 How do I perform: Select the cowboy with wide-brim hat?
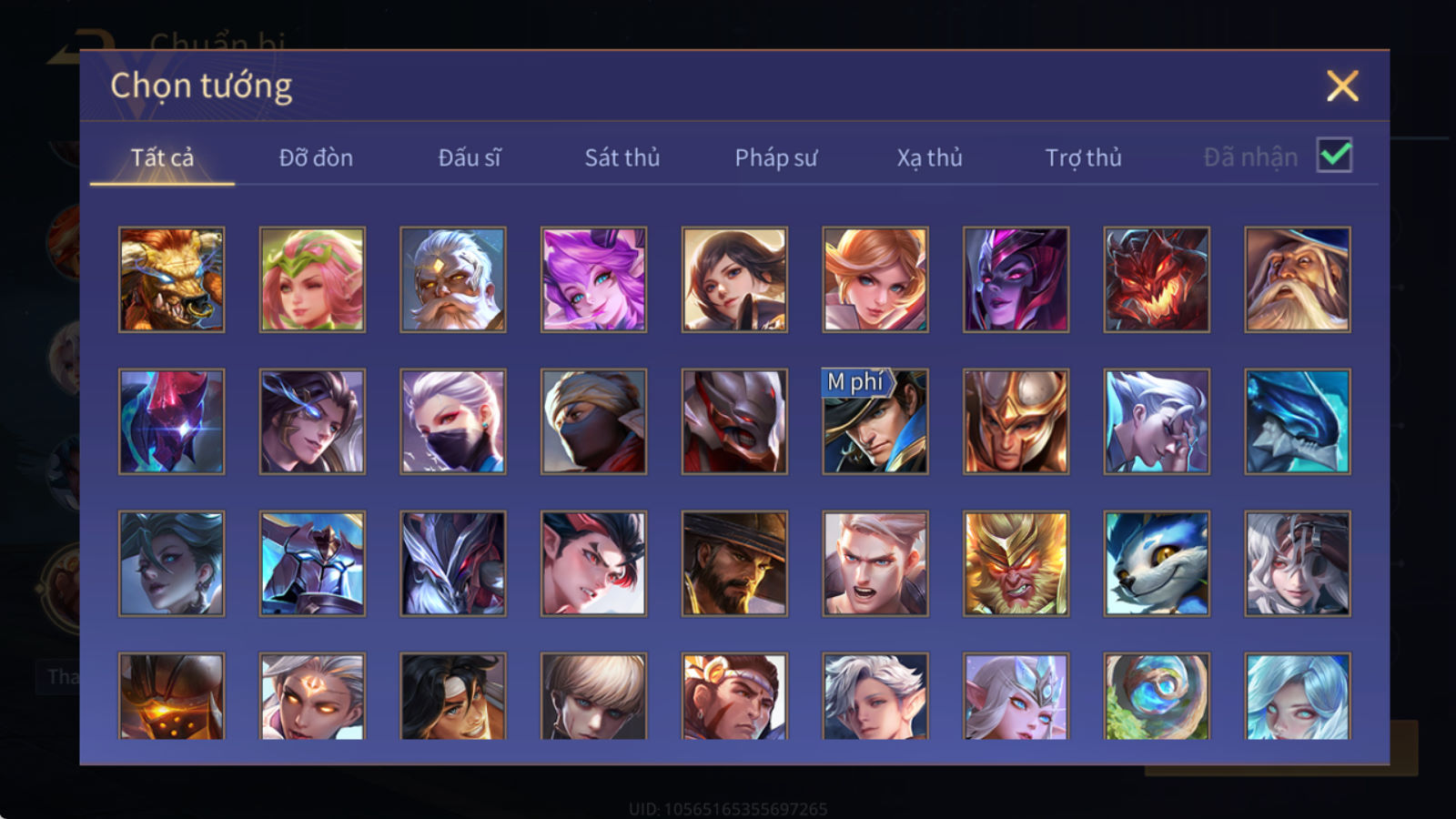(734, 563)
